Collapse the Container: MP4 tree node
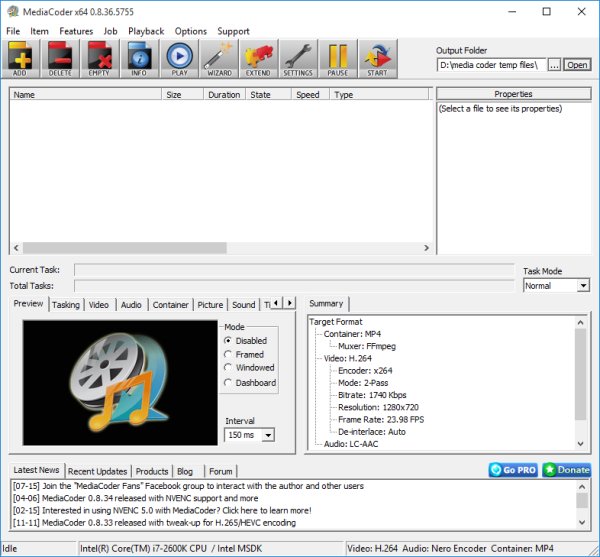 click(x=352, y=334)
